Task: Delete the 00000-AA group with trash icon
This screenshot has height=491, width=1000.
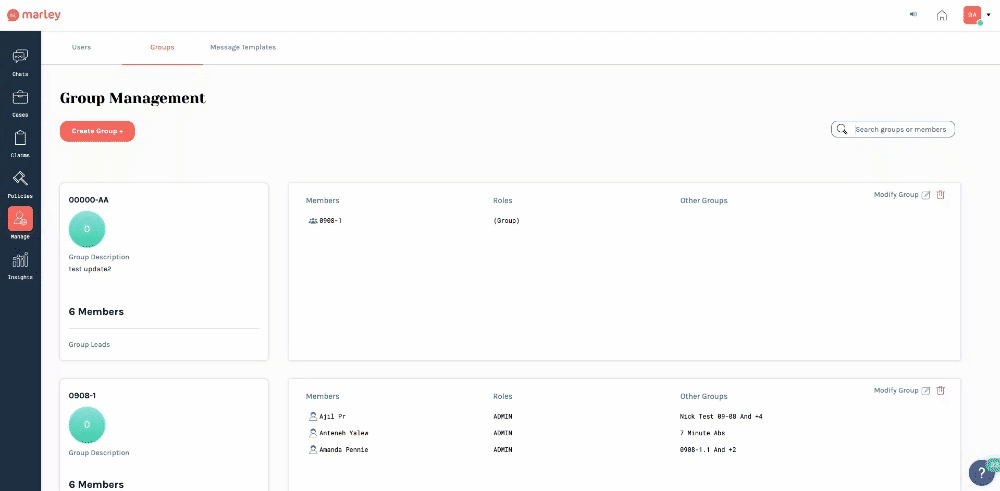Action: [x=940, y=195]
